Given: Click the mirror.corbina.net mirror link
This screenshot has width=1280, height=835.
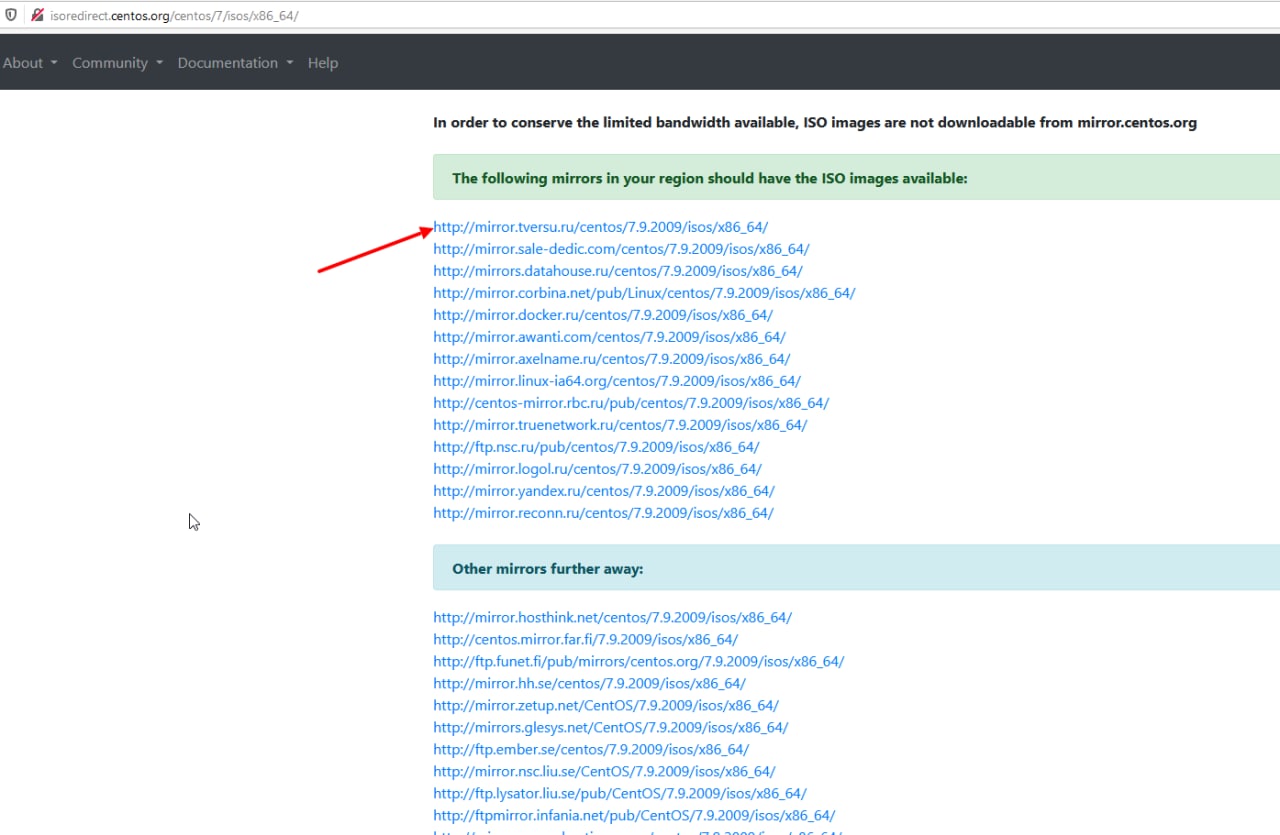Looking at the screenshot, I should point(644,293).
